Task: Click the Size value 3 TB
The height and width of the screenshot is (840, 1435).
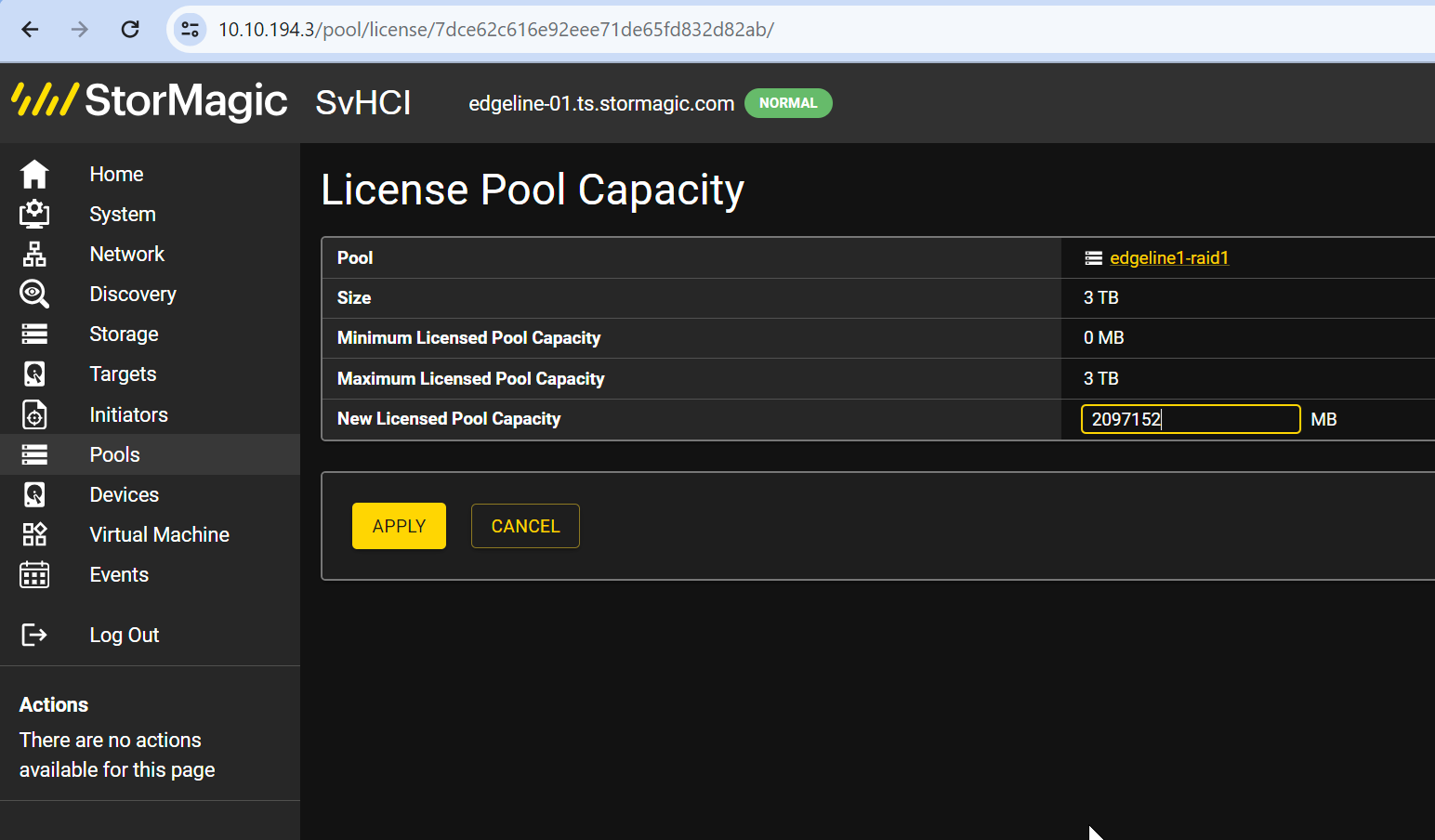Action: pos(1101,297)
